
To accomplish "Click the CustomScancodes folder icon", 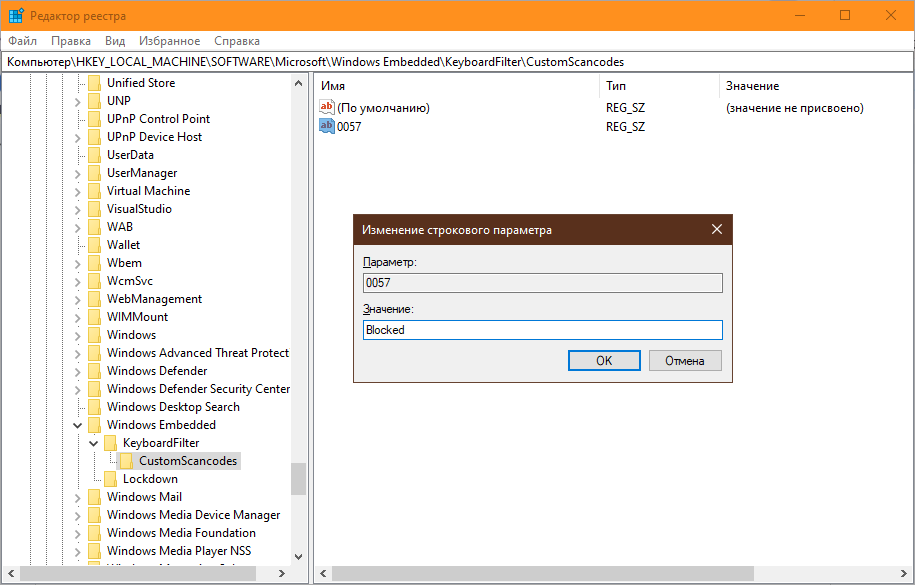I will point(125,461).
